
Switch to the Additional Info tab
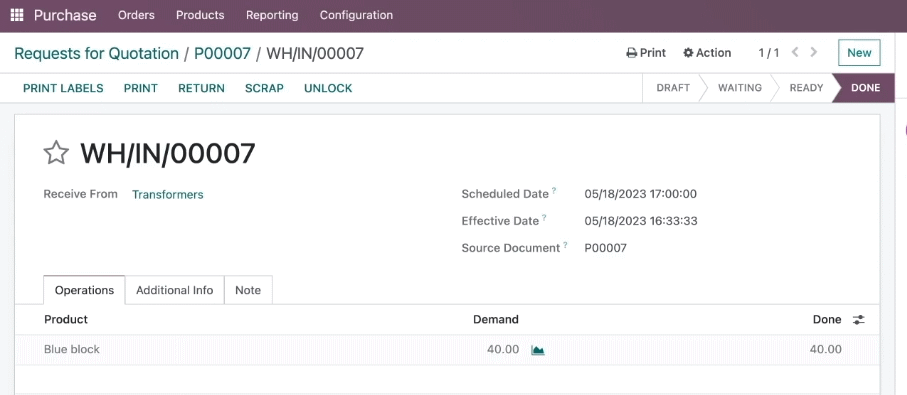point(175,290)
